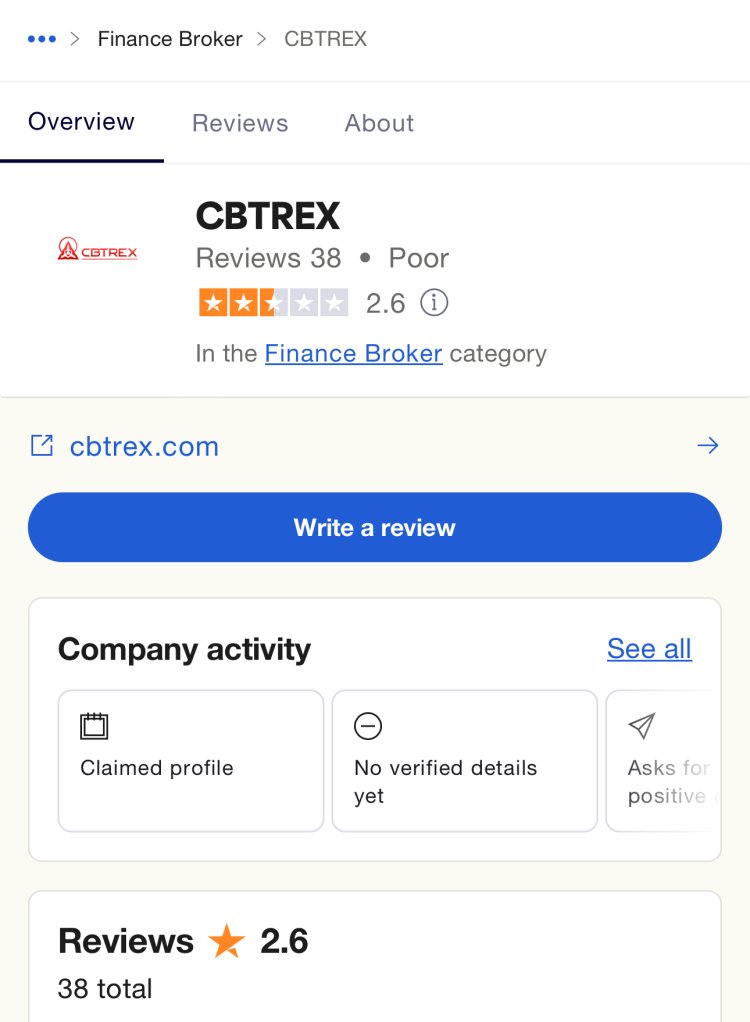Image resolution: width=750 pixels, height=1022 pixels.
Task: Click the calendar icon on Claimed profile card
Action: (x=94, y=725)
